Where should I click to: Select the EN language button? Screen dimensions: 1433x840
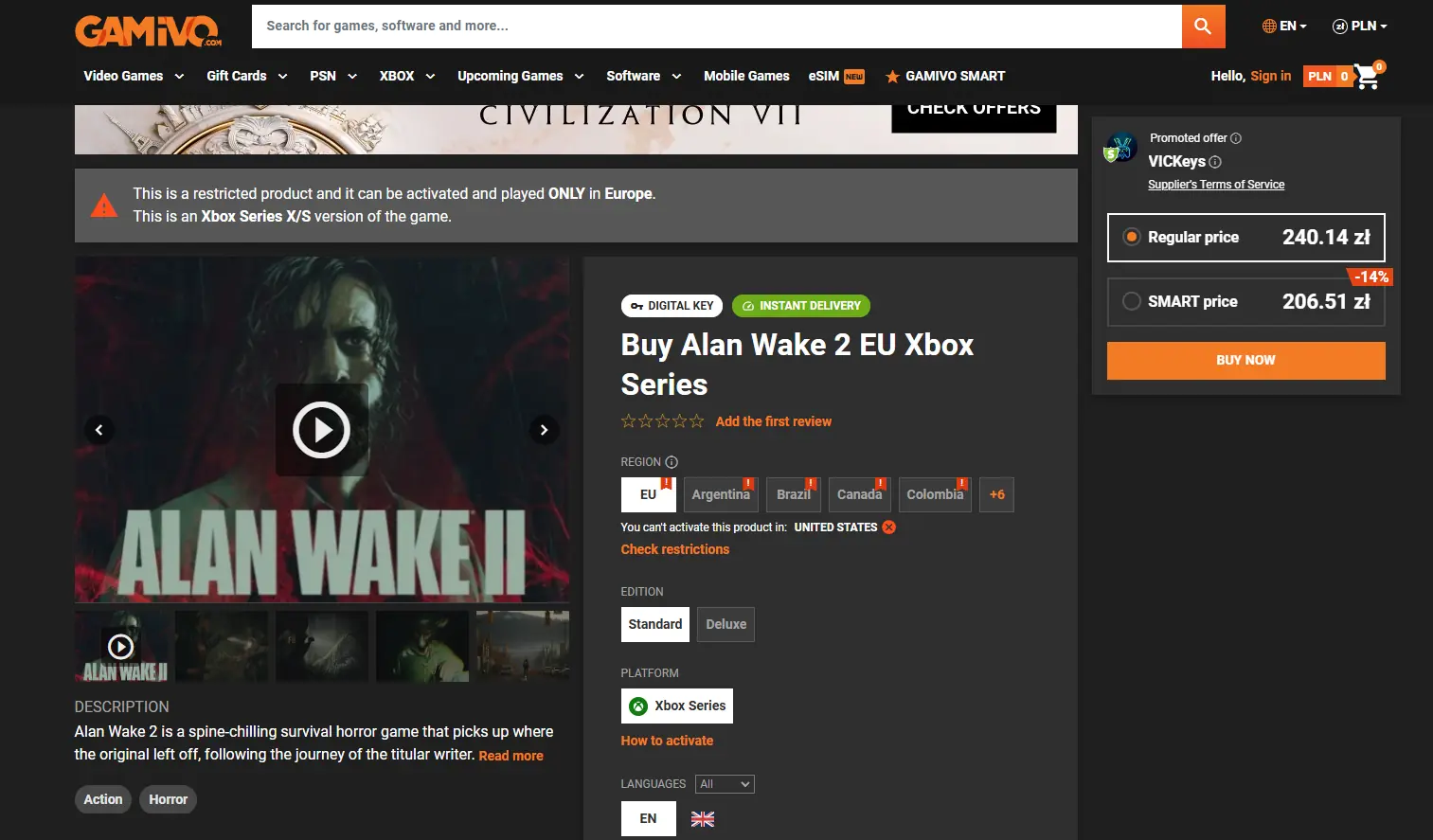(x=648, y=819)
